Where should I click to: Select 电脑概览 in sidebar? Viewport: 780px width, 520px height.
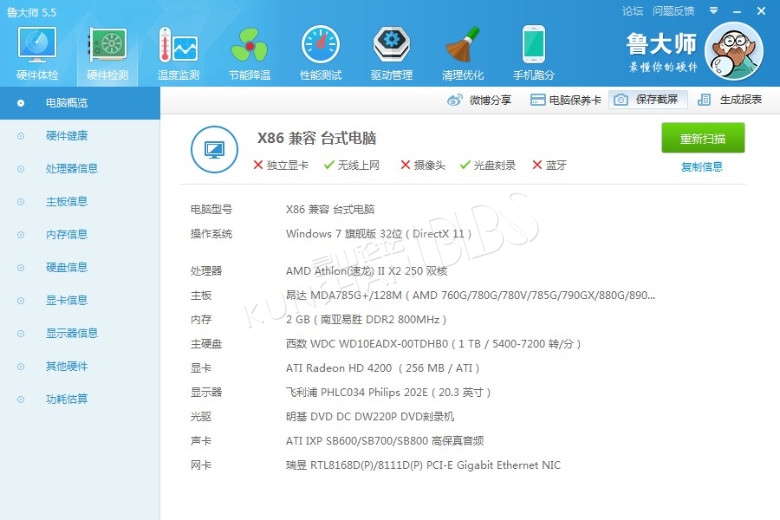(80, 103)
